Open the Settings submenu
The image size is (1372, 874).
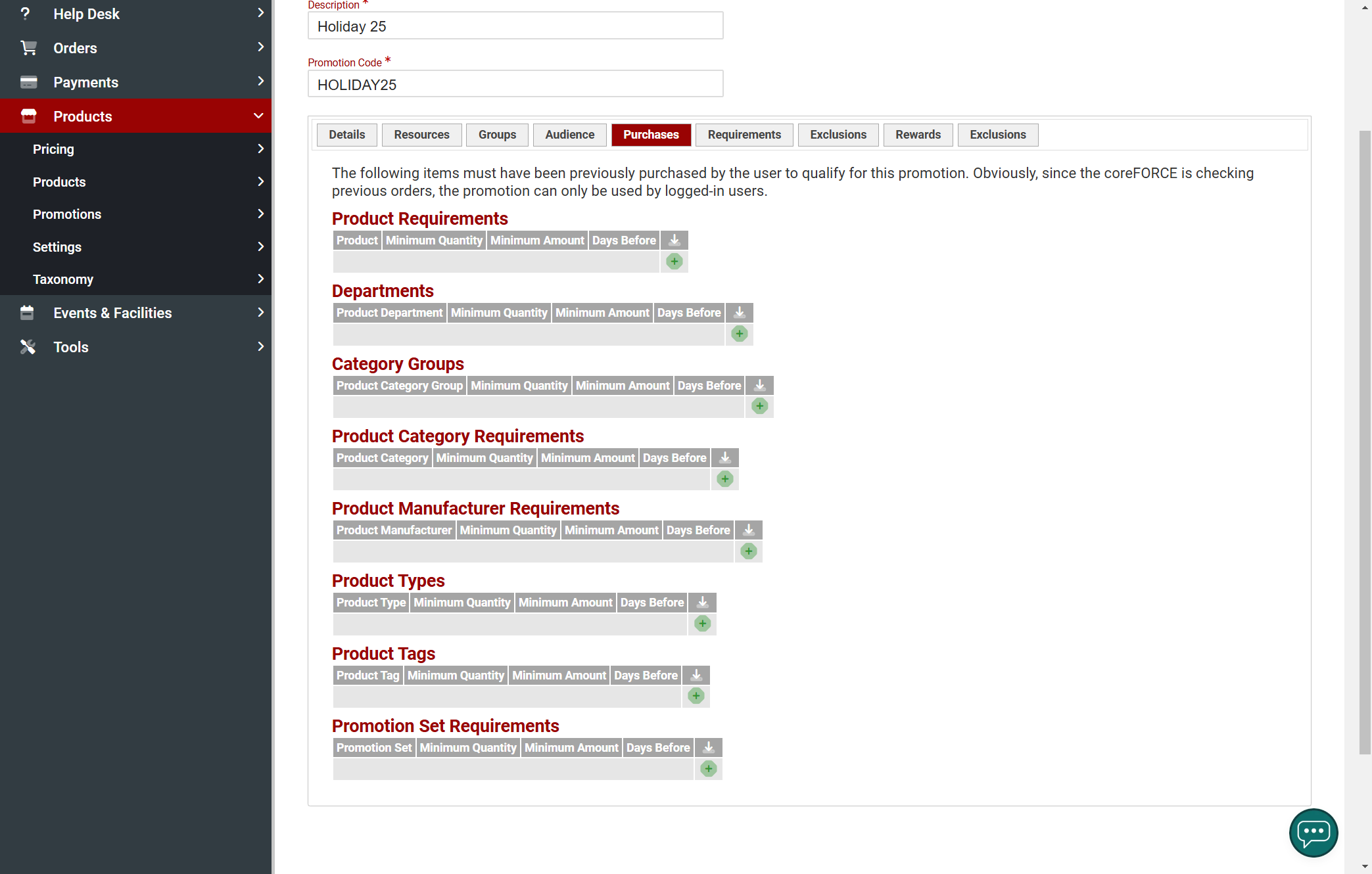click(135, 247)
